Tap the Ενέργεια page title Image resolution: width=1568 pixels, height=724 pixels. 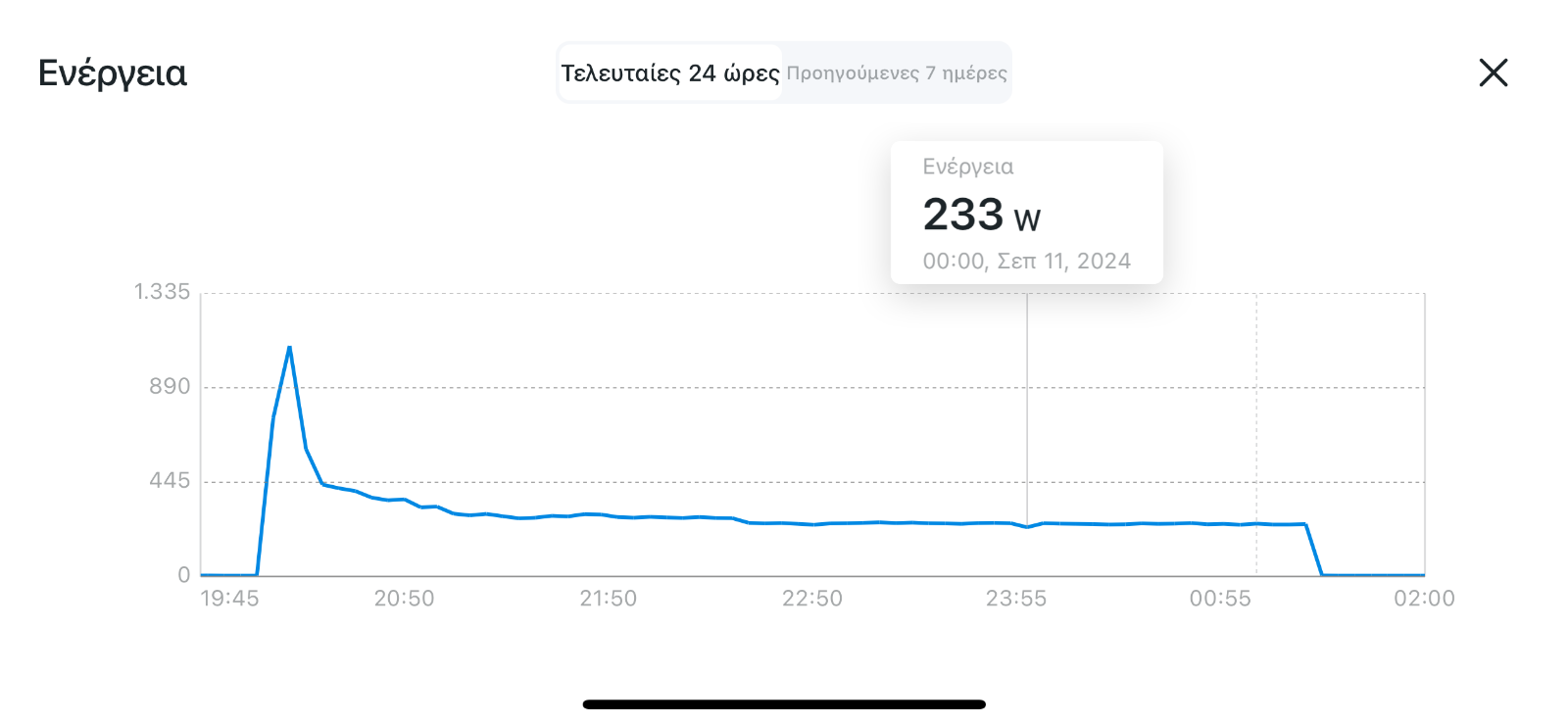click(x=113, y=73)
